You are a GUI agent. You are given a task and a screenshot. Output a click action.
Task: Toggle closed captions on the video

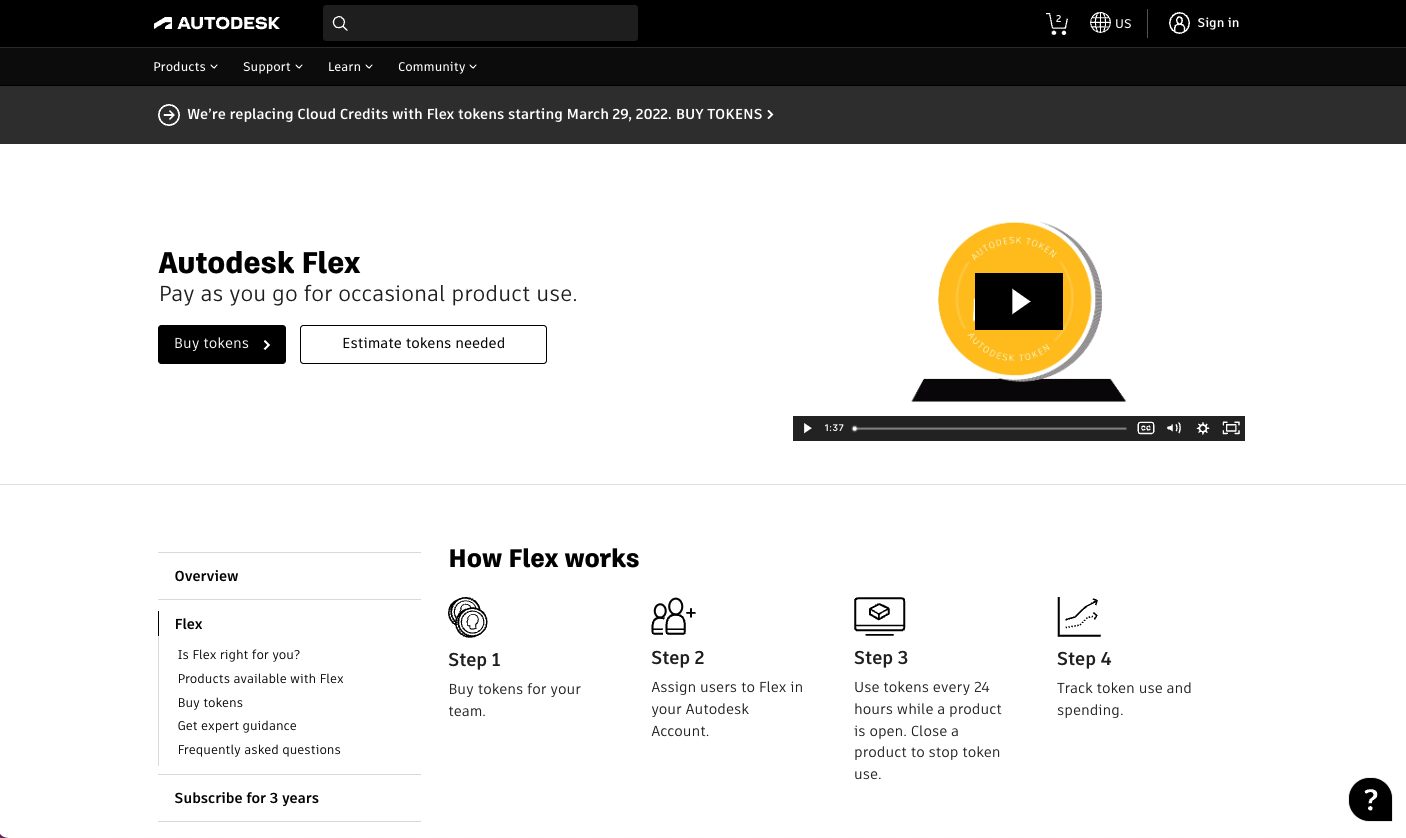pos(1146,428)
